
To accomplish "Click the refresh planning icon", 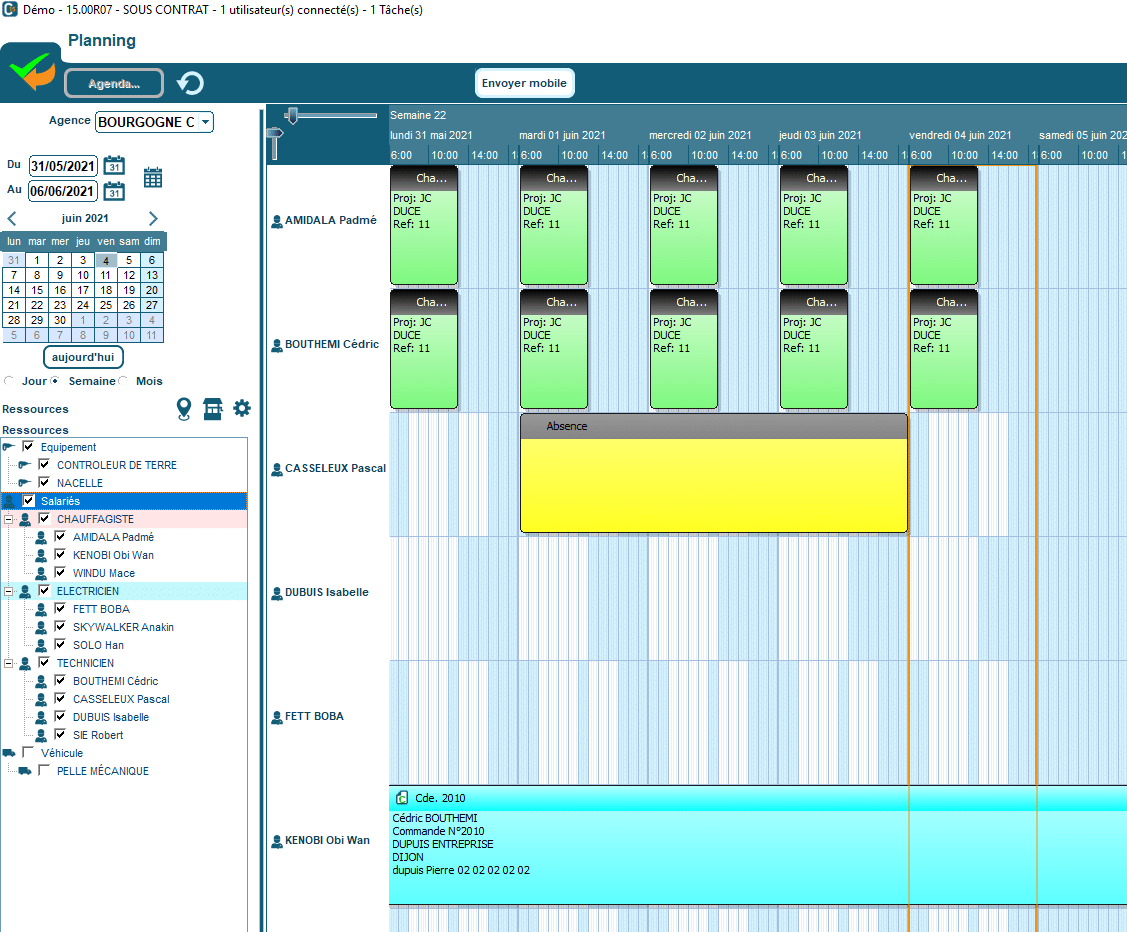I will pos(190,83).
